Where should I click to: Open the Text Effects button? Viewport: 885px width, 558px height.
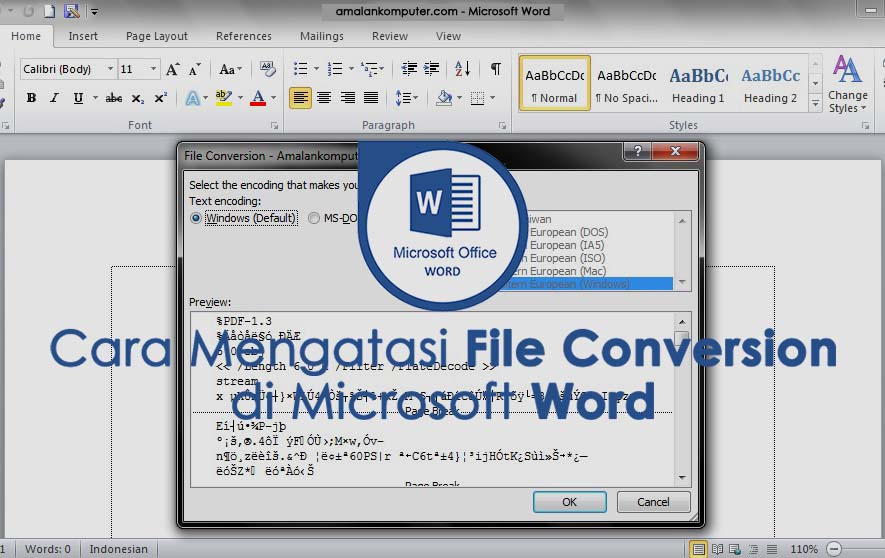coord(192,98)
